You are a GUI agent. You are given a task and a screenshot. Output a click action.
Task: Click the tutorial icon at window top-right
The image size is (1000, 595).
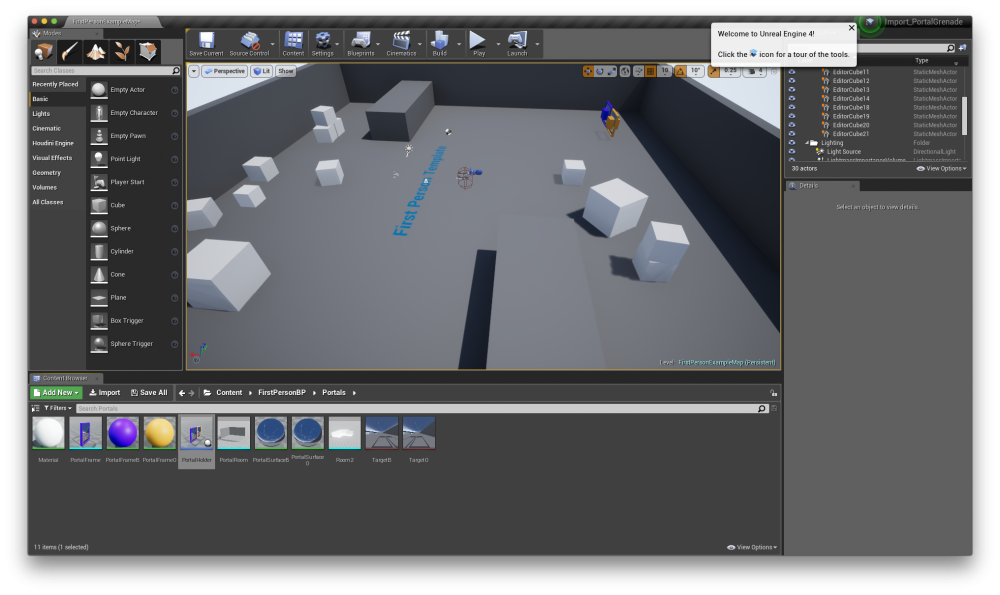(x=870, y=22)
